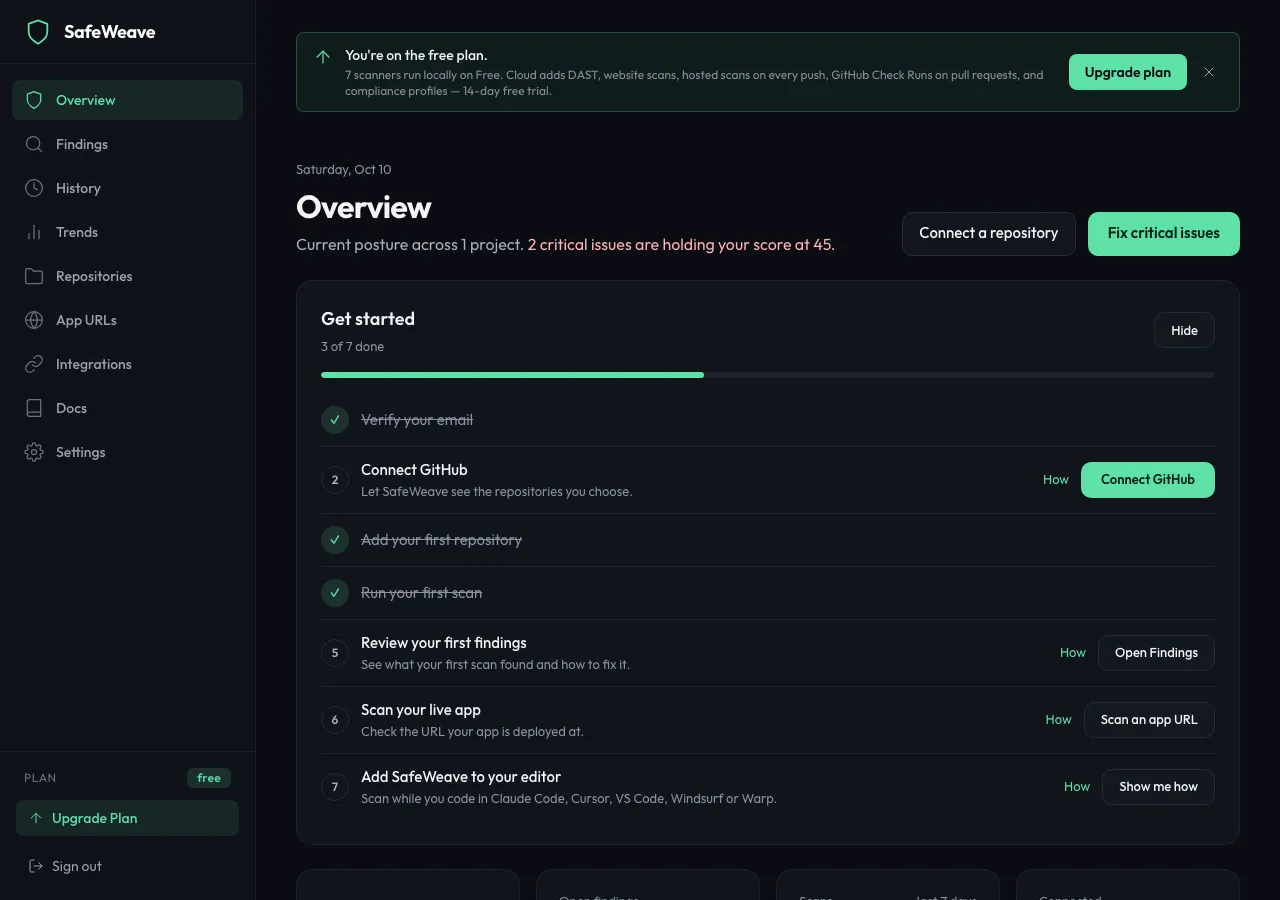
Task: Click step 5 badge for Review your first findings
Action: point(335,653)
